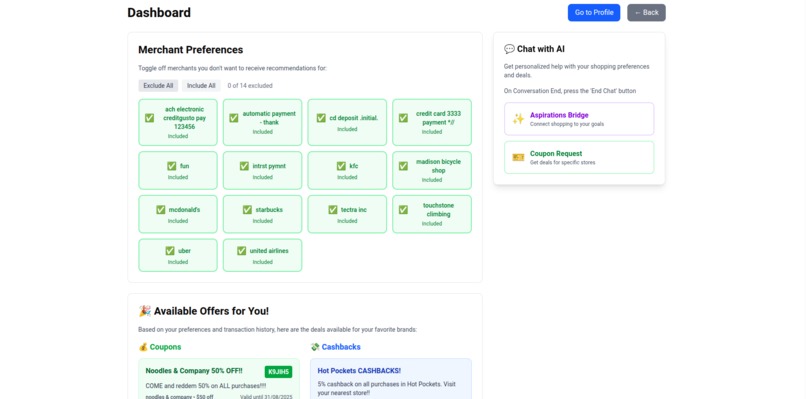
Task: Click the green checkmark icon on starbucks
Action: 247,210
